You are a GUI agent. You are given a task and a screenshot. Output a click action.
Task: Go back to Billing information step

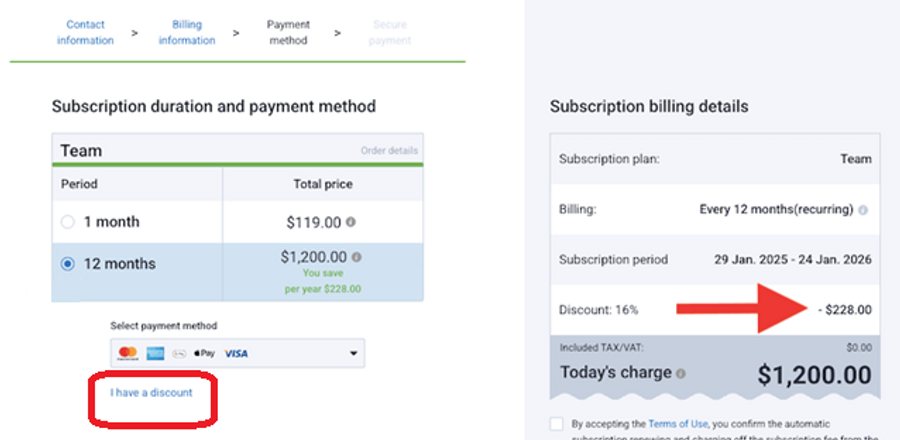(x=186, y=32)
